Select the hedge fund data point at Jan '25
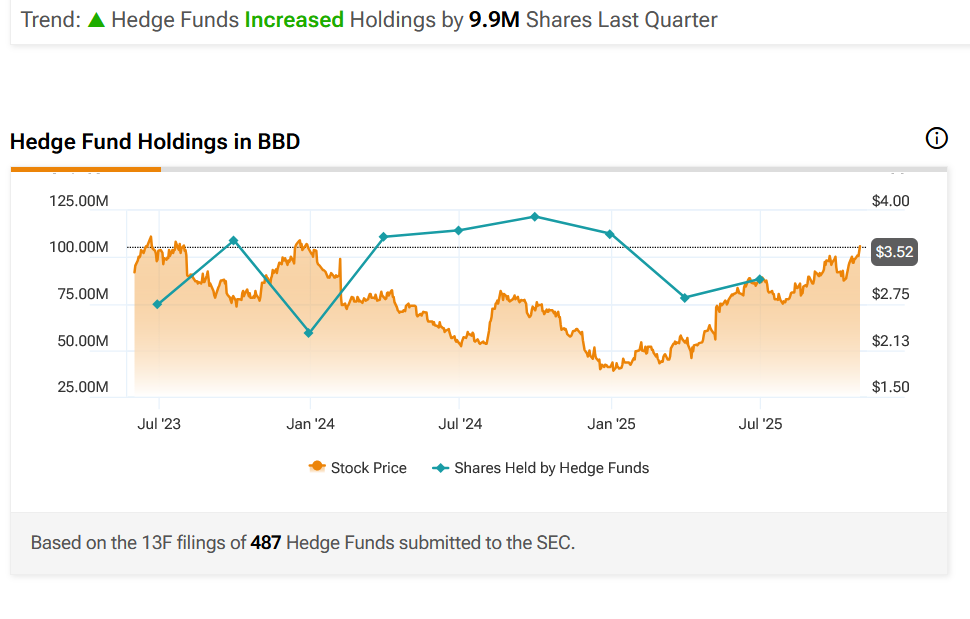The height and width of the screenshot is (619, 970). point(610,234)
